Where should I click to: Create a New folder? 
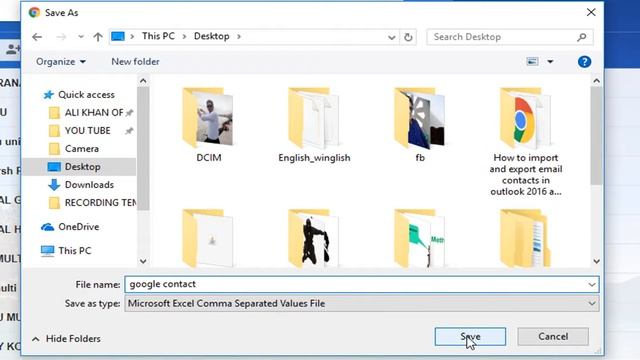pos(136,62)
